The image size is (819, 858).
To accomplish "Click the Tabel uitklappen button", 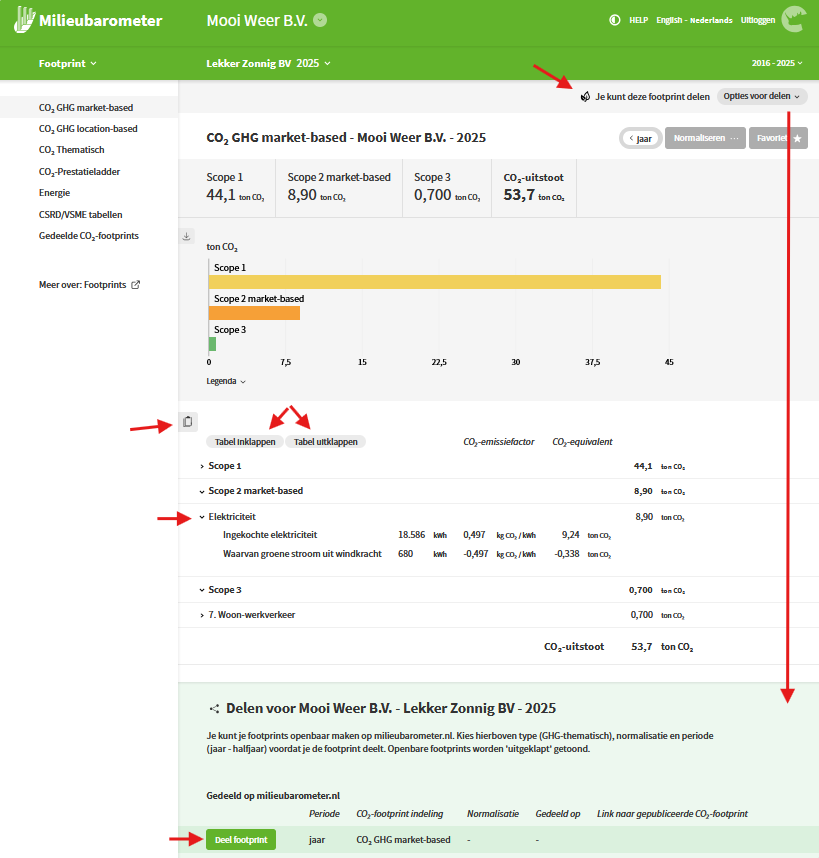I will coord(326,442).
